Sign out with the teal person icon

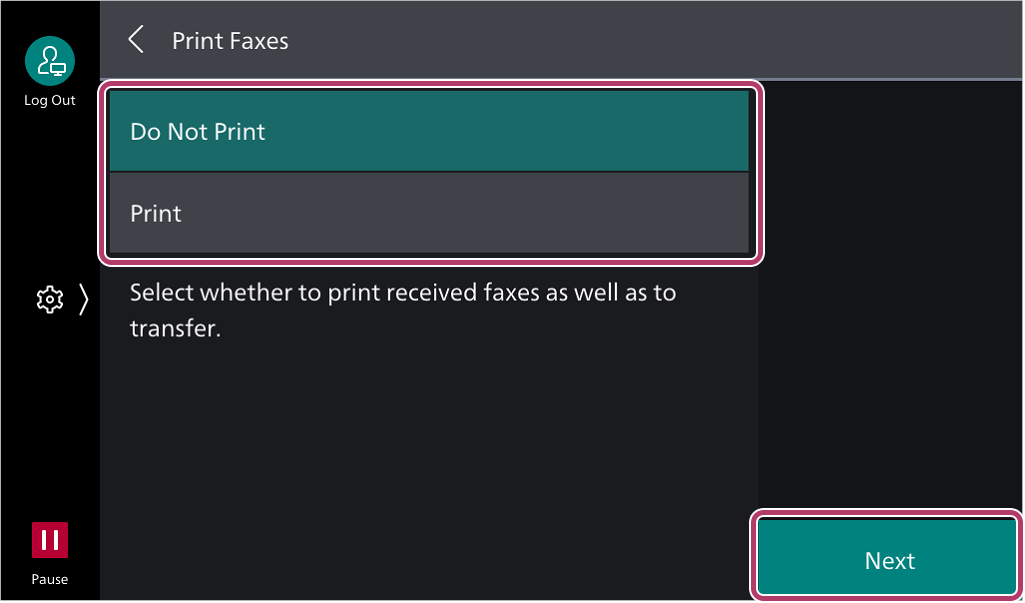tap(50, 61)
